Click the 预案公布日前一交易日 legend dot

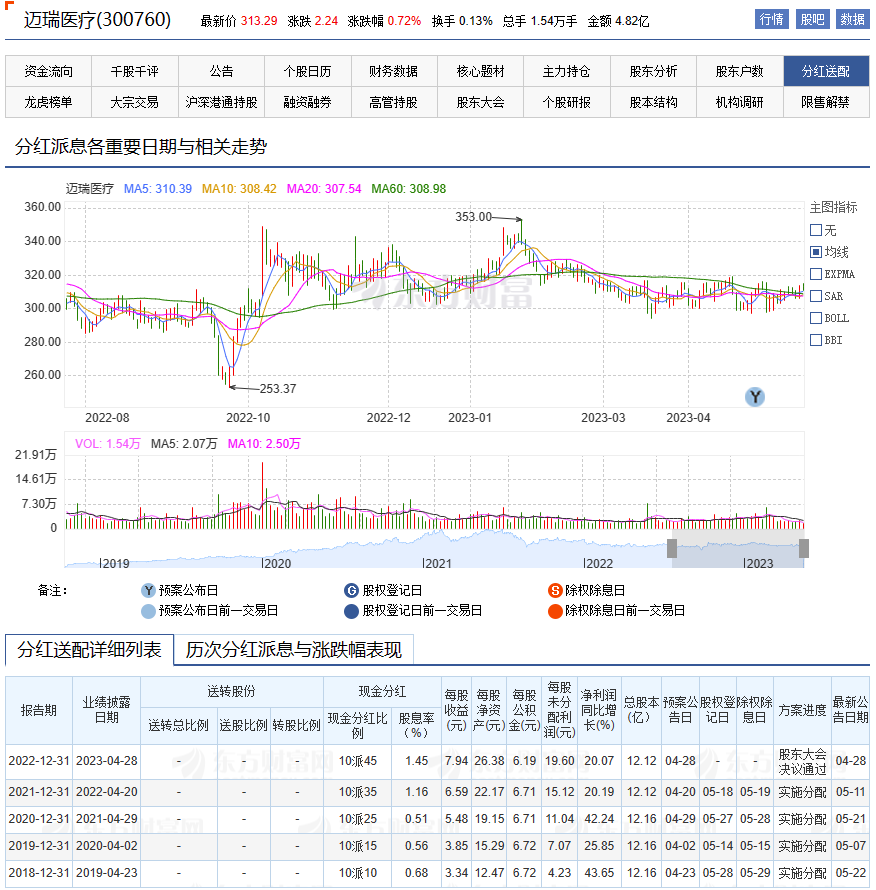tap(148, 611)
